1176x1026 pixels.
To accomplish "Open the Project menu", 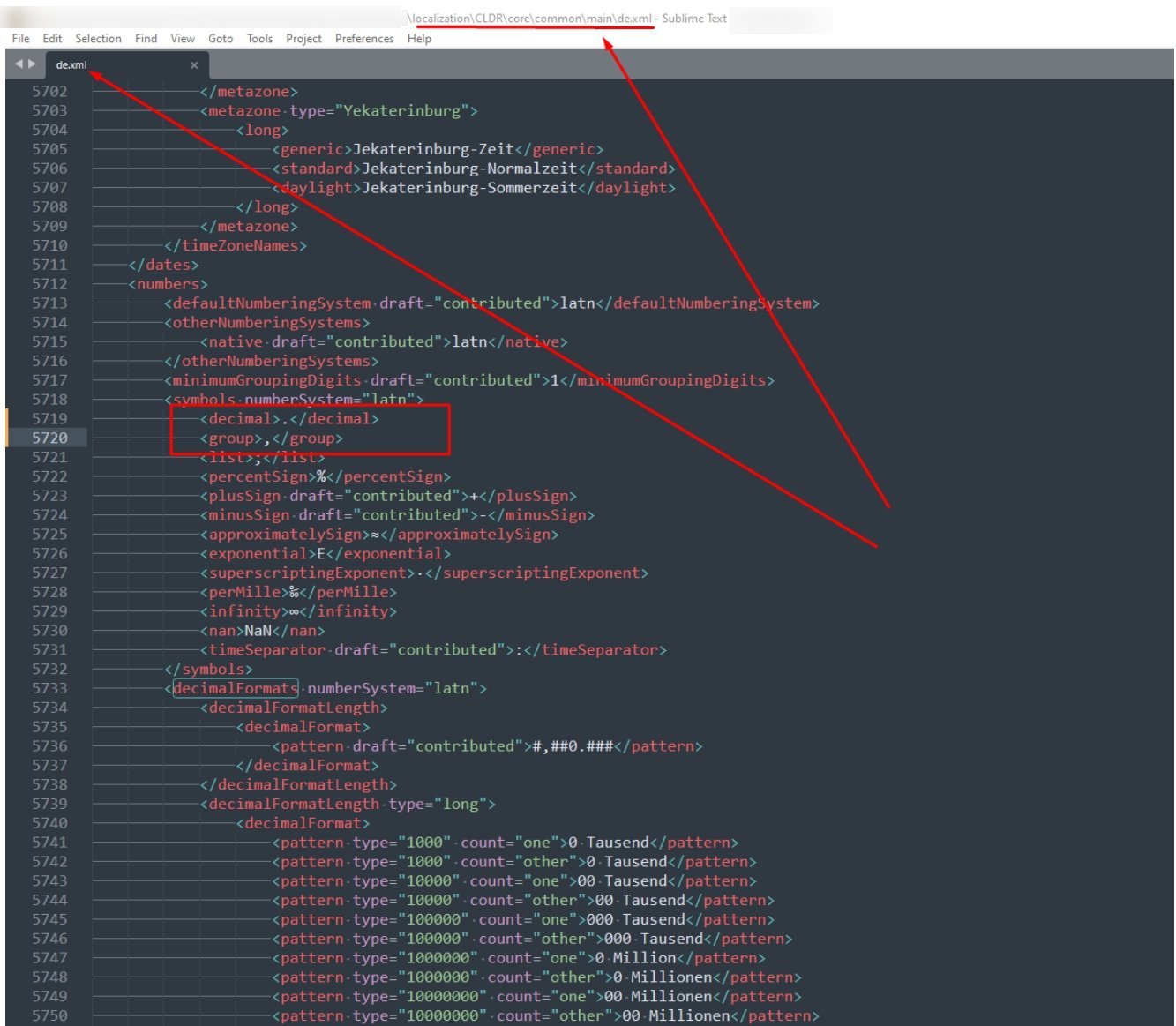I will 303,38.
